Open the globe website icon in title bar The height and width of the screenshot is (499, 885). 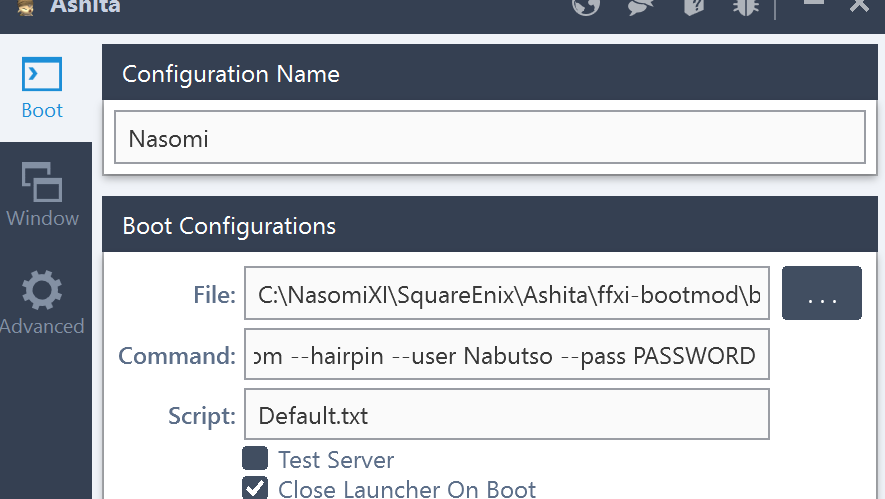tap(586, 7)
